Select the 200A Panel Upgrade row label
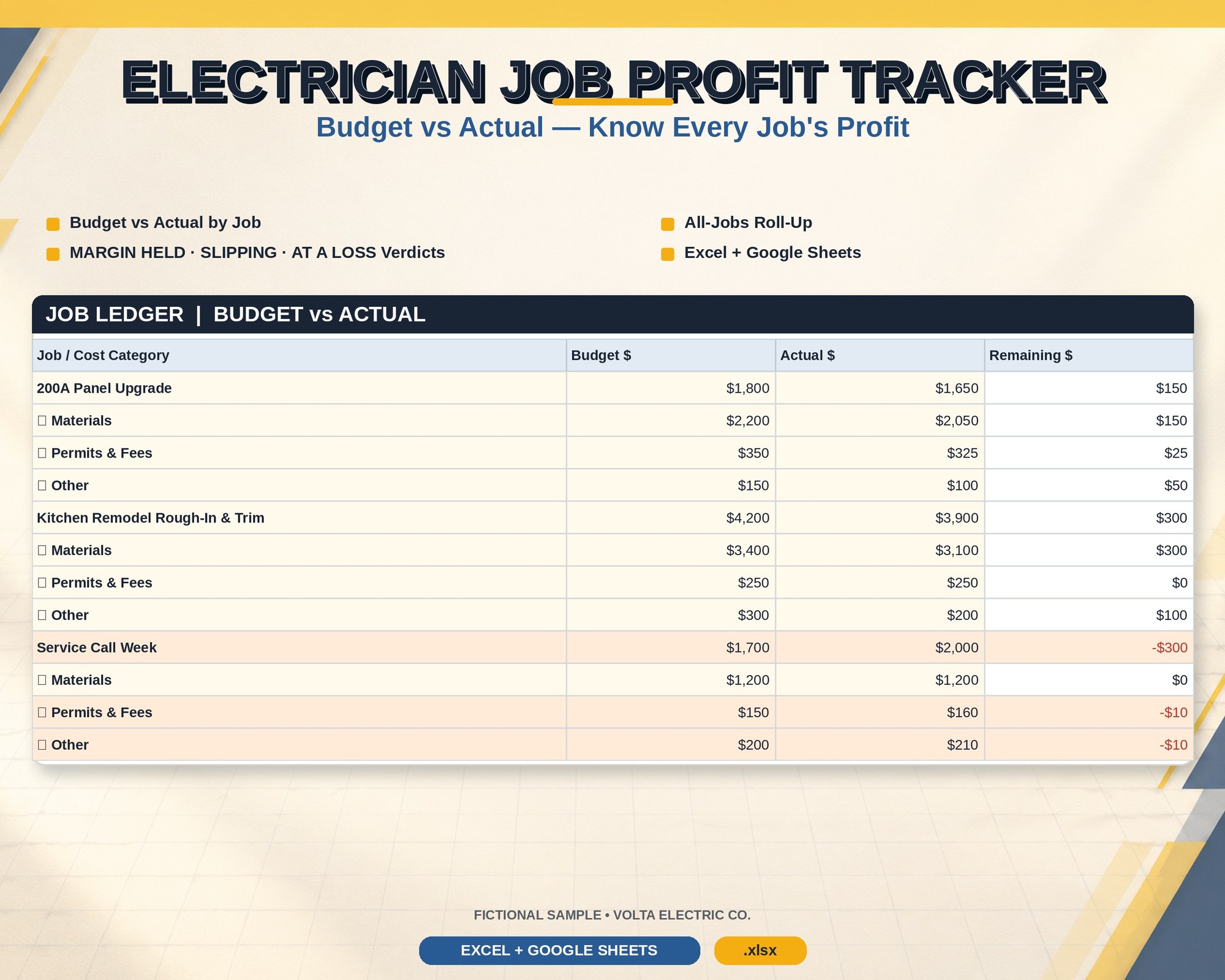Viewport: 1225px width, 980px height. pos(104,388)
